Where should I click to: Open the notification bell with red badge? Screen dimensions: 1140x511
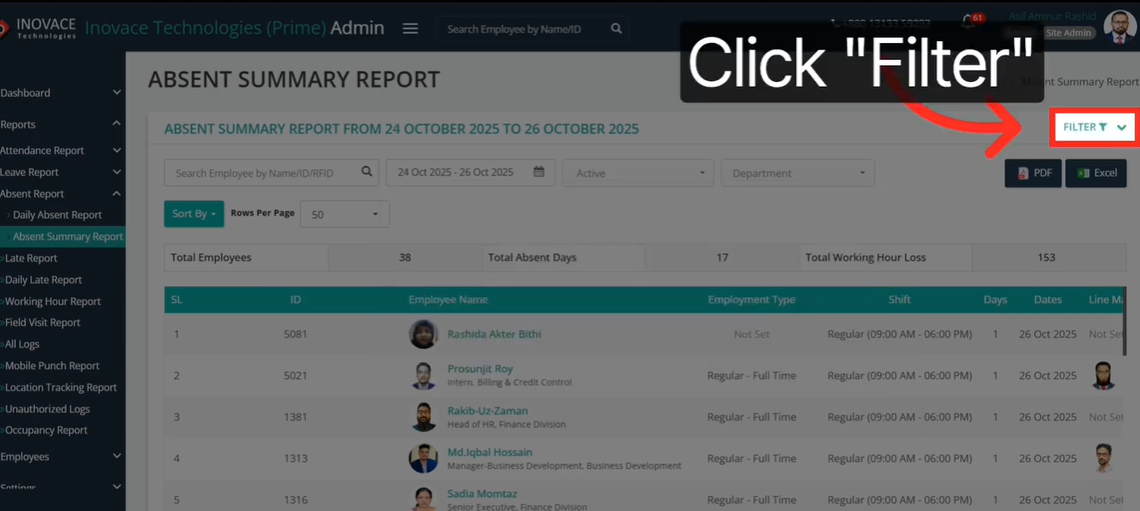point(968,21)
